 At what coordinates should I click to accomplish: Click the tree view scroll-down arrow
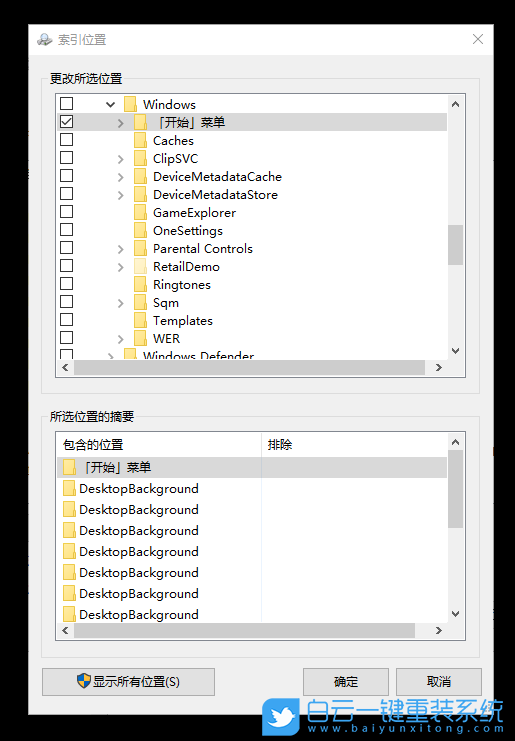coord(455,351)
